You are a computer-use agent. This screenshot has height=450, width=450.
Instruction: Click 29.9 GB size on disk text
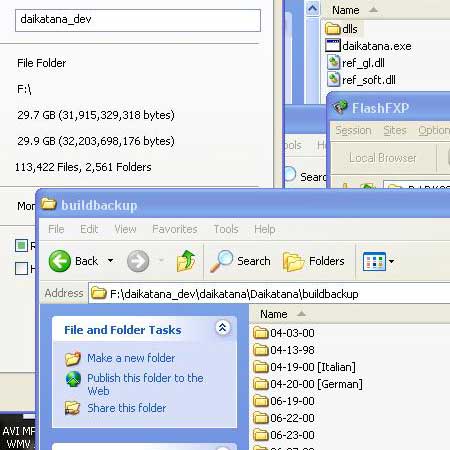coord(96,141)
